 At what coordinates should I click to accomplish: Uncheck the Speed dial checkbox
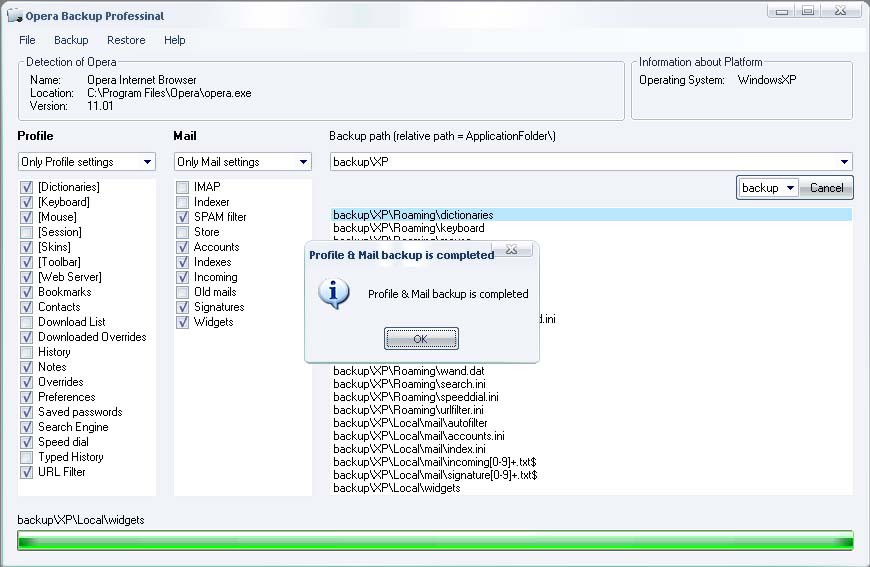tap(26, 442)
